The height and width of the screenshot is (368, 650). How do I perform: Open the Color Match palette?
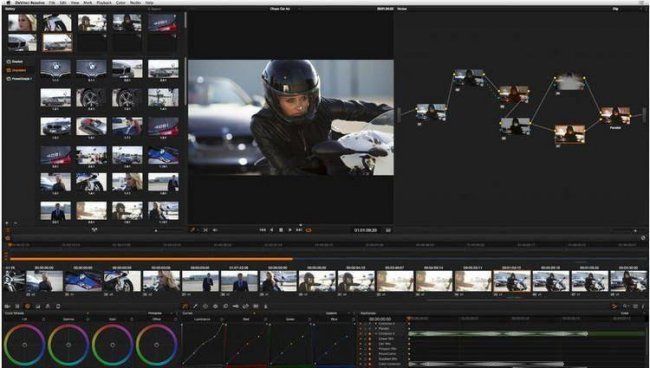17,306
